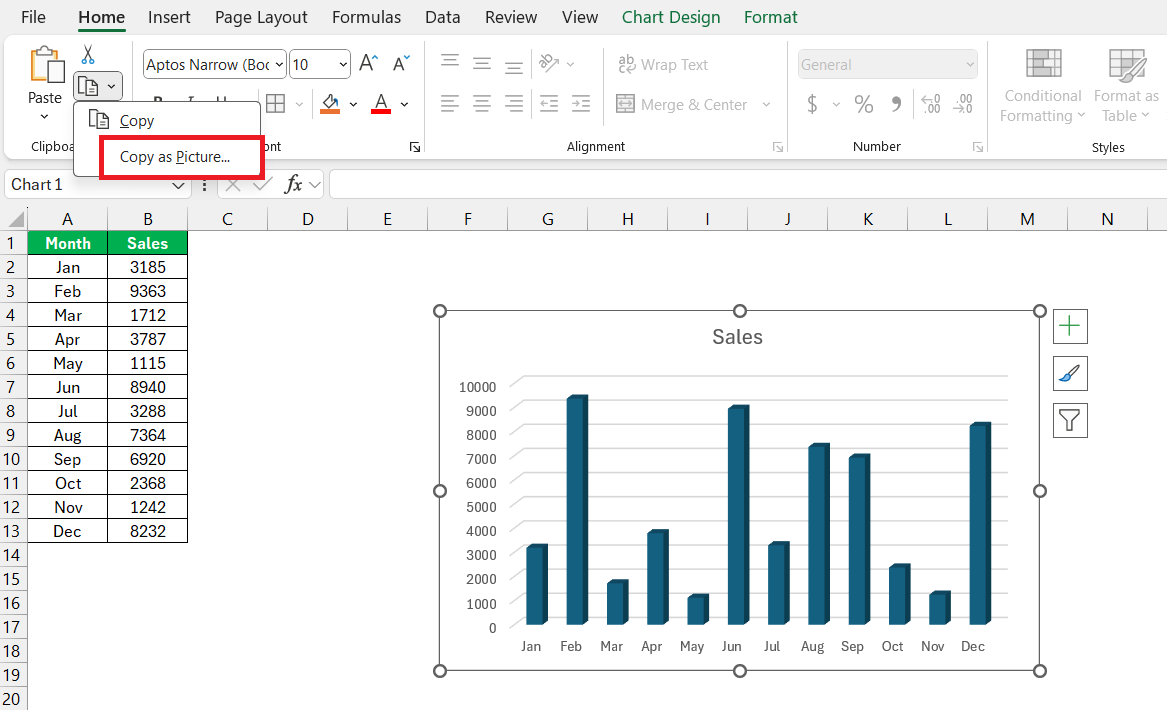
Task: Open the font name dropdown
Action: (x=279, y=65)
